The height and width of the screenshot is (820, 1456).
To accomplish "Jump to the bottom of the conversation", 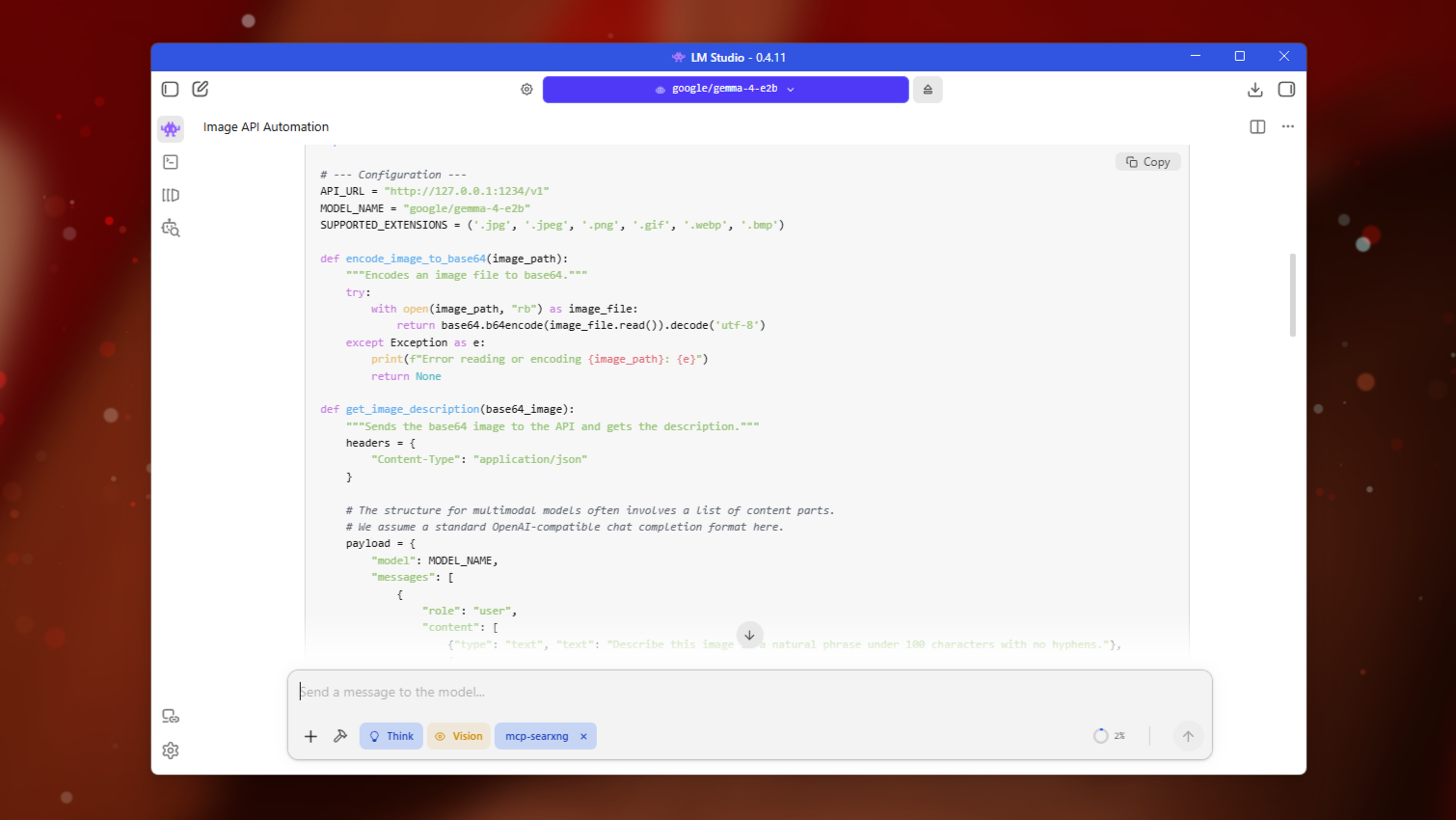I will pos(749,635).
